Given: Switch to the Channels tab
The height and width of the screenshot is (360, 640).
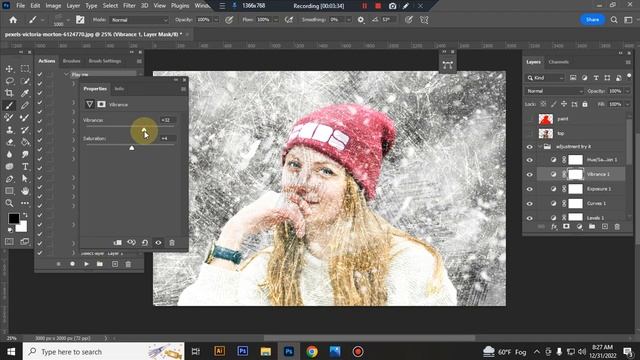Looking at the screenshot, I should click(558, 62).
